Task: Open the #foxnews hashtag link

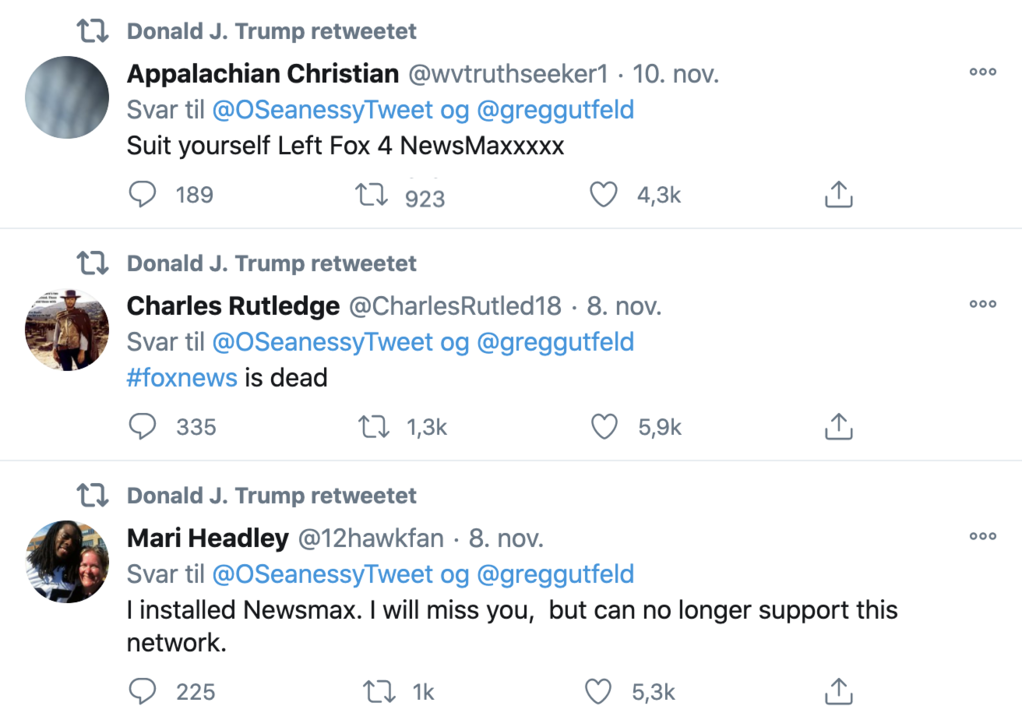Action: 182,378
